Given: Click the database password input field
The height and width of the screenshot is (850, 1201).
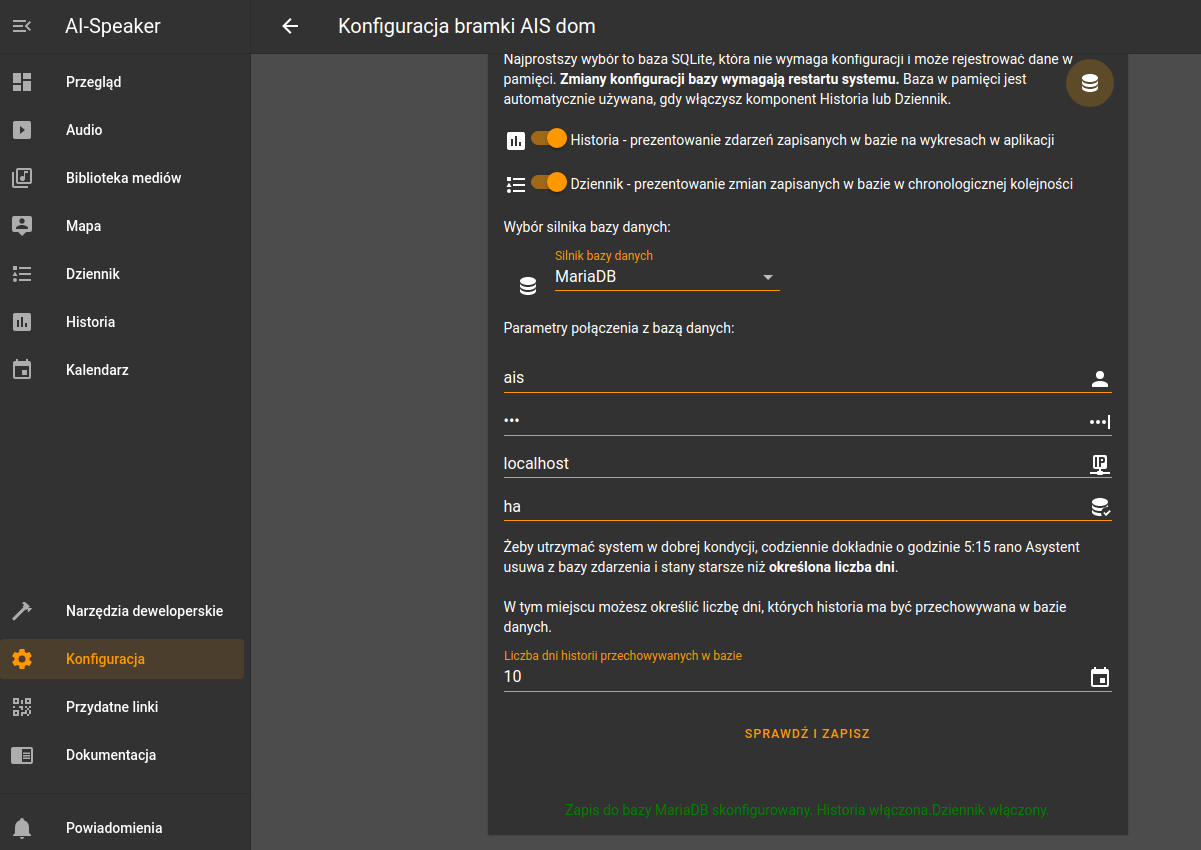Looking at the screenshot, I should point(790,421).
